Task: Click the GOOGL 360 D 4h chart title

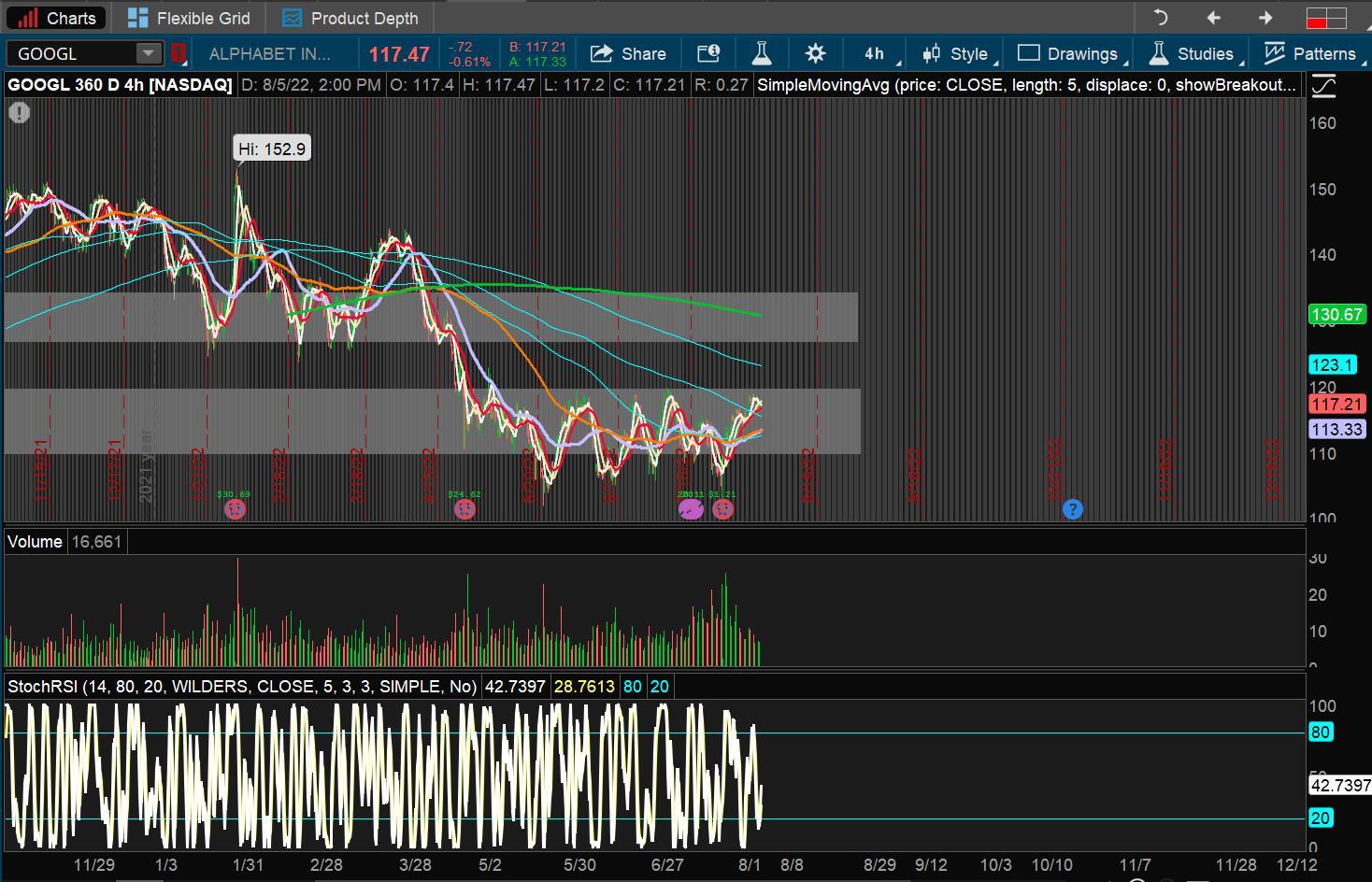Action: 120,85
